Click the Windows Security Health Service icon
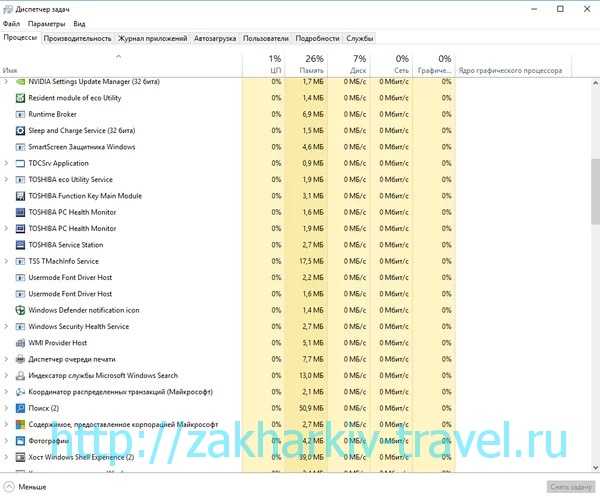The height and width of the screenshot is (501, 600). pyautogui.click(x=20, y=327)
